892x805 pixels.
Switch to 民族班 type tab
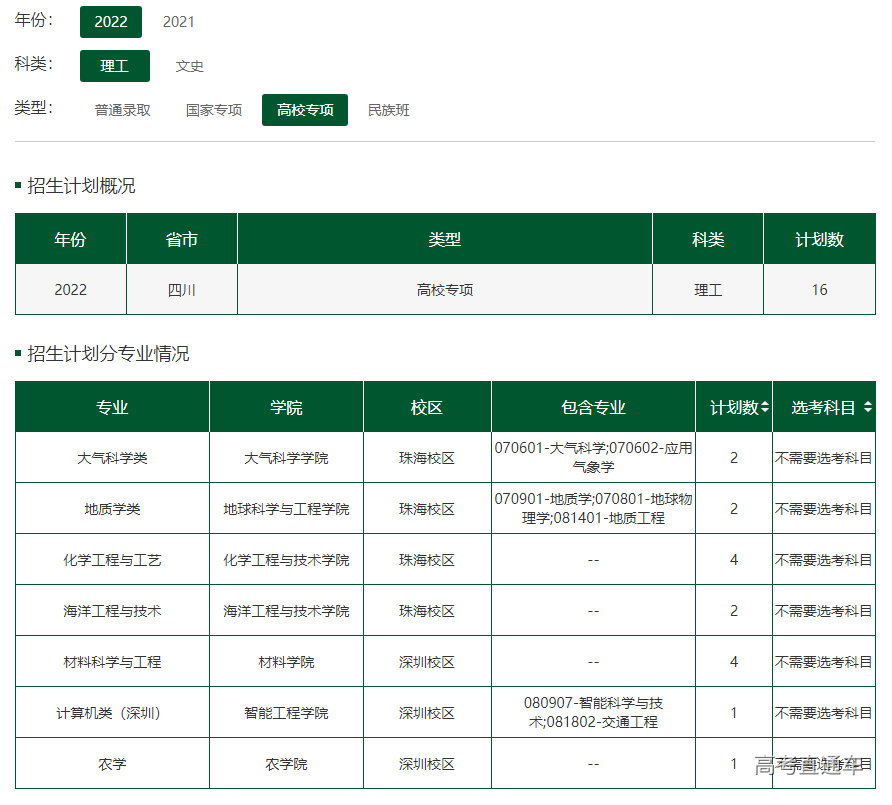click(389, 110)
